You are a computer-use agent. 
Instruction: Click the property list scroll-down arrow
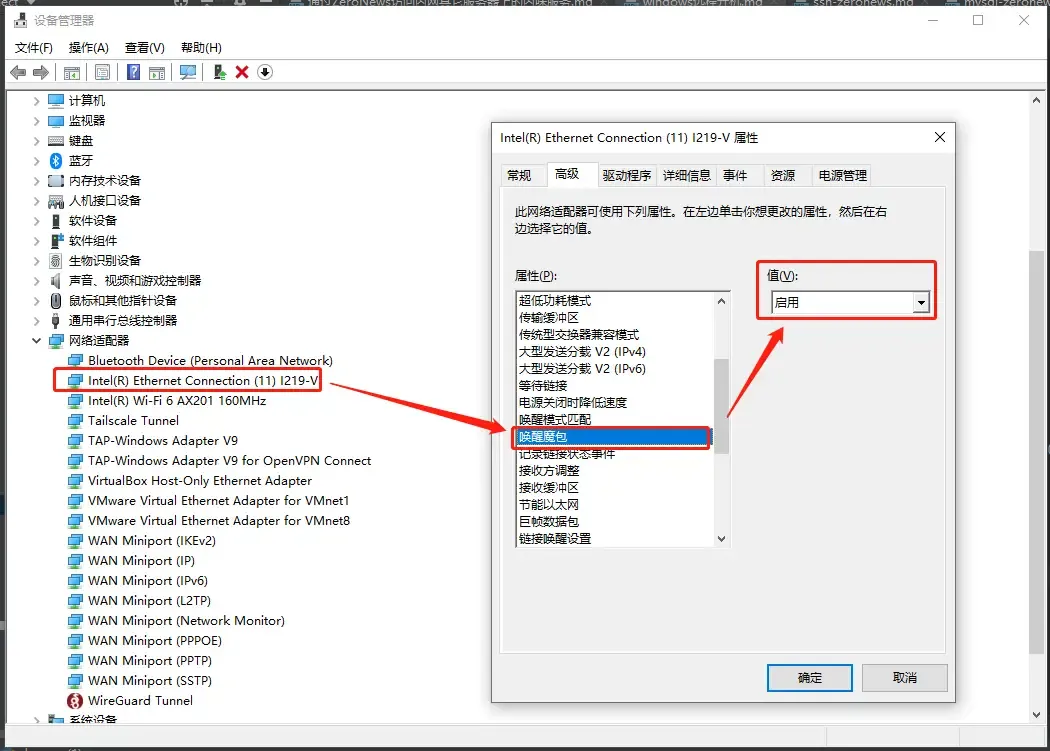721,539
